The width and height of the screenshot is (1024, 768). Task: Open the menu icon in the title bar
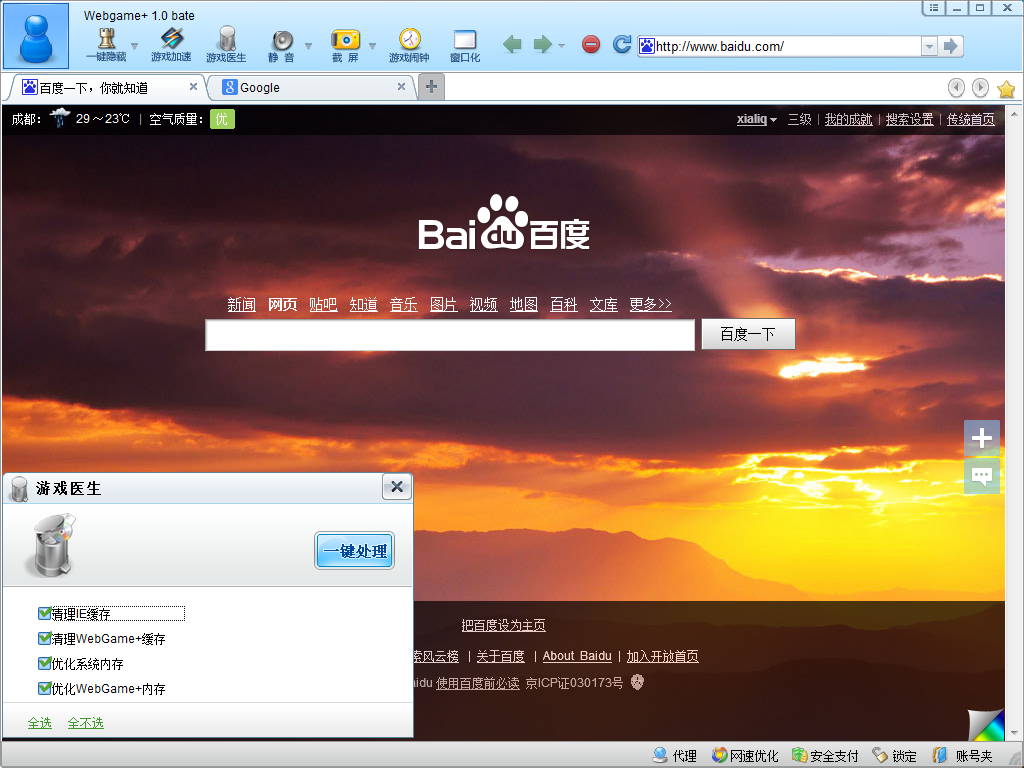(934, 8)
